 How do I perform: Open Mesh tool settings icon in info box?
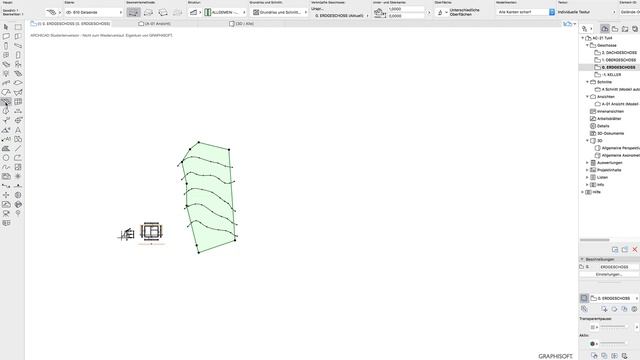point(51,12)
